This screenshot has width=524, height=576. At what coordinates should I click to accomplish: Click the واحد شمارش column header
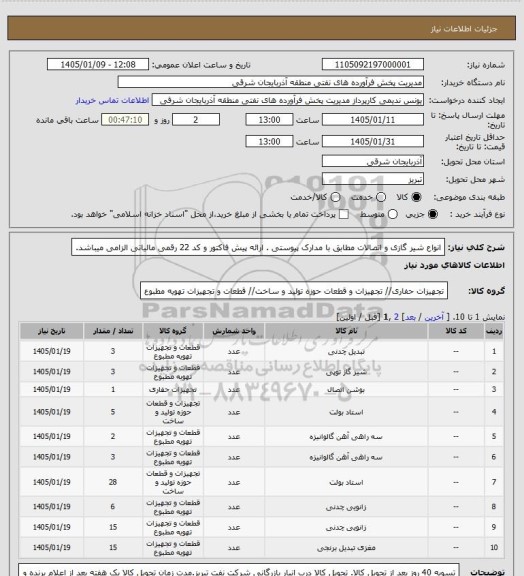[234, 331]
